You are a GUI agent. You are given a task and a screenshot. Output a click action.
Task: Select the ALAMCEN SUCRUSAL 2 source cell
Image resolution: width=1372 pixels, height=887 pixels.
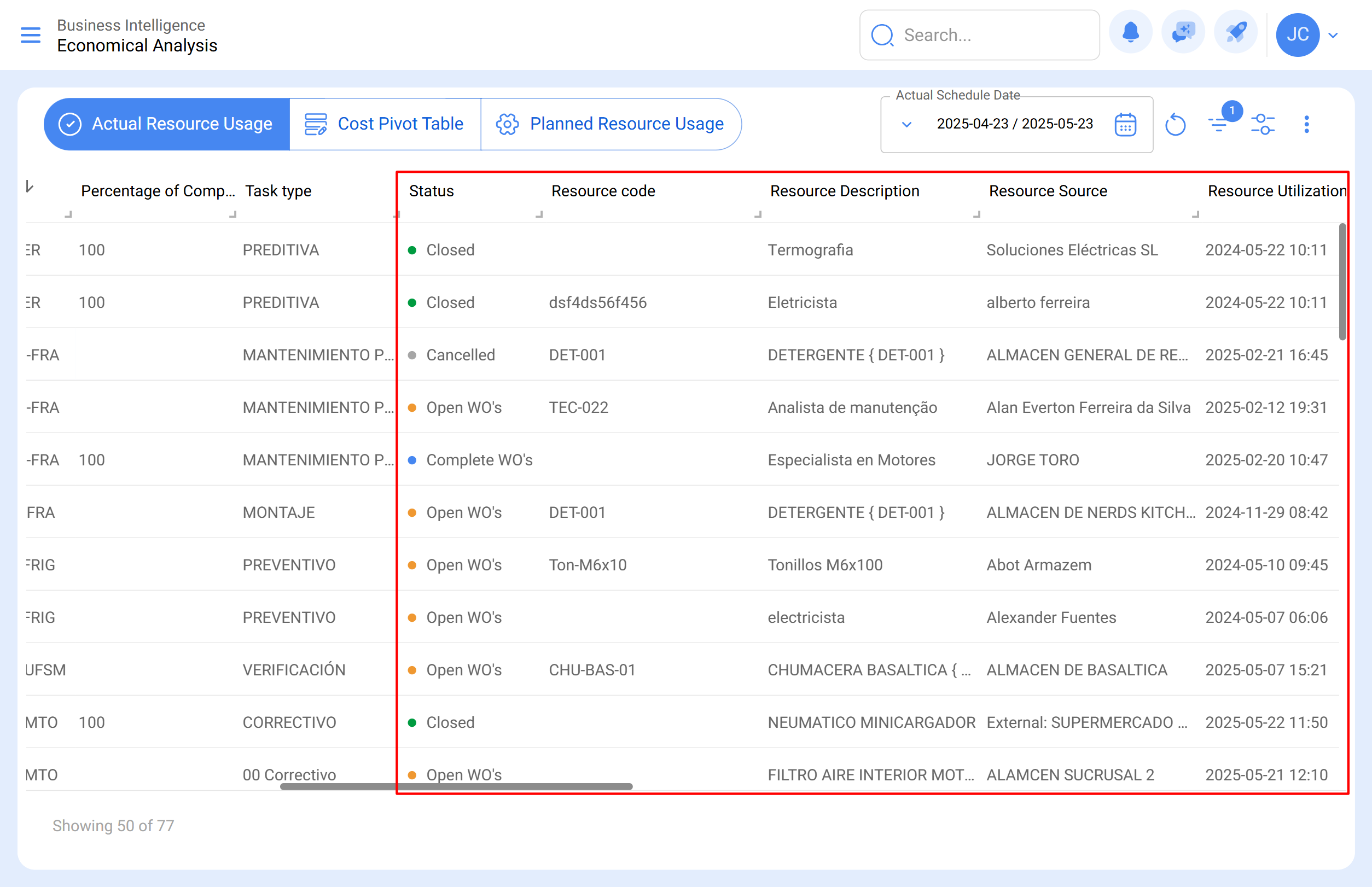[1070, 774]
